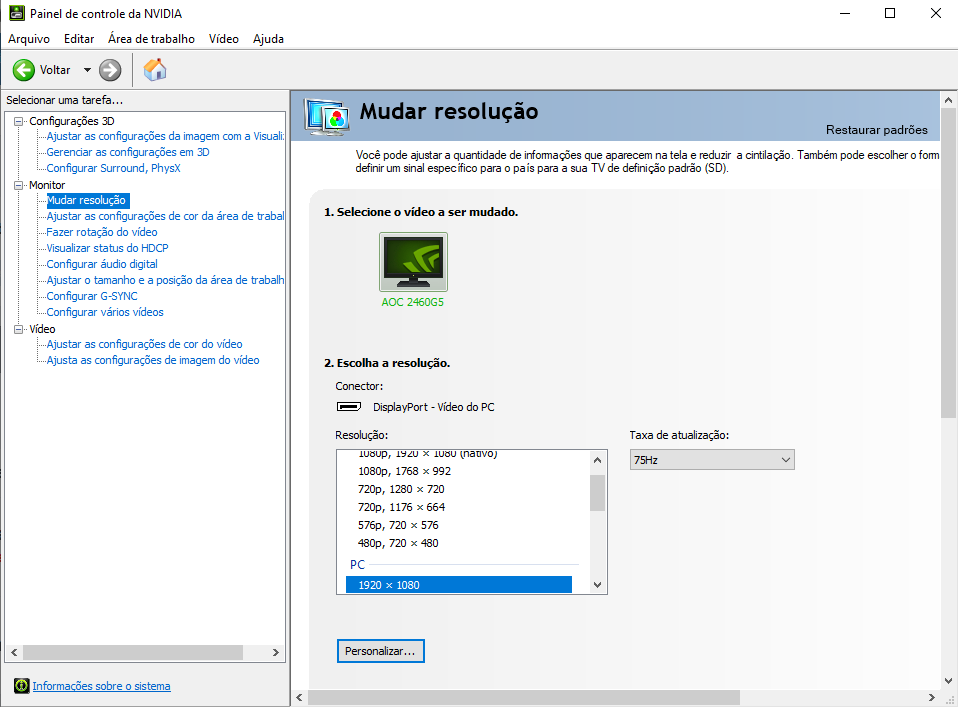The height and width of the screenshot is (707, 959).
Task: Click the system information icon at bottom left
Action: point(21,686)
